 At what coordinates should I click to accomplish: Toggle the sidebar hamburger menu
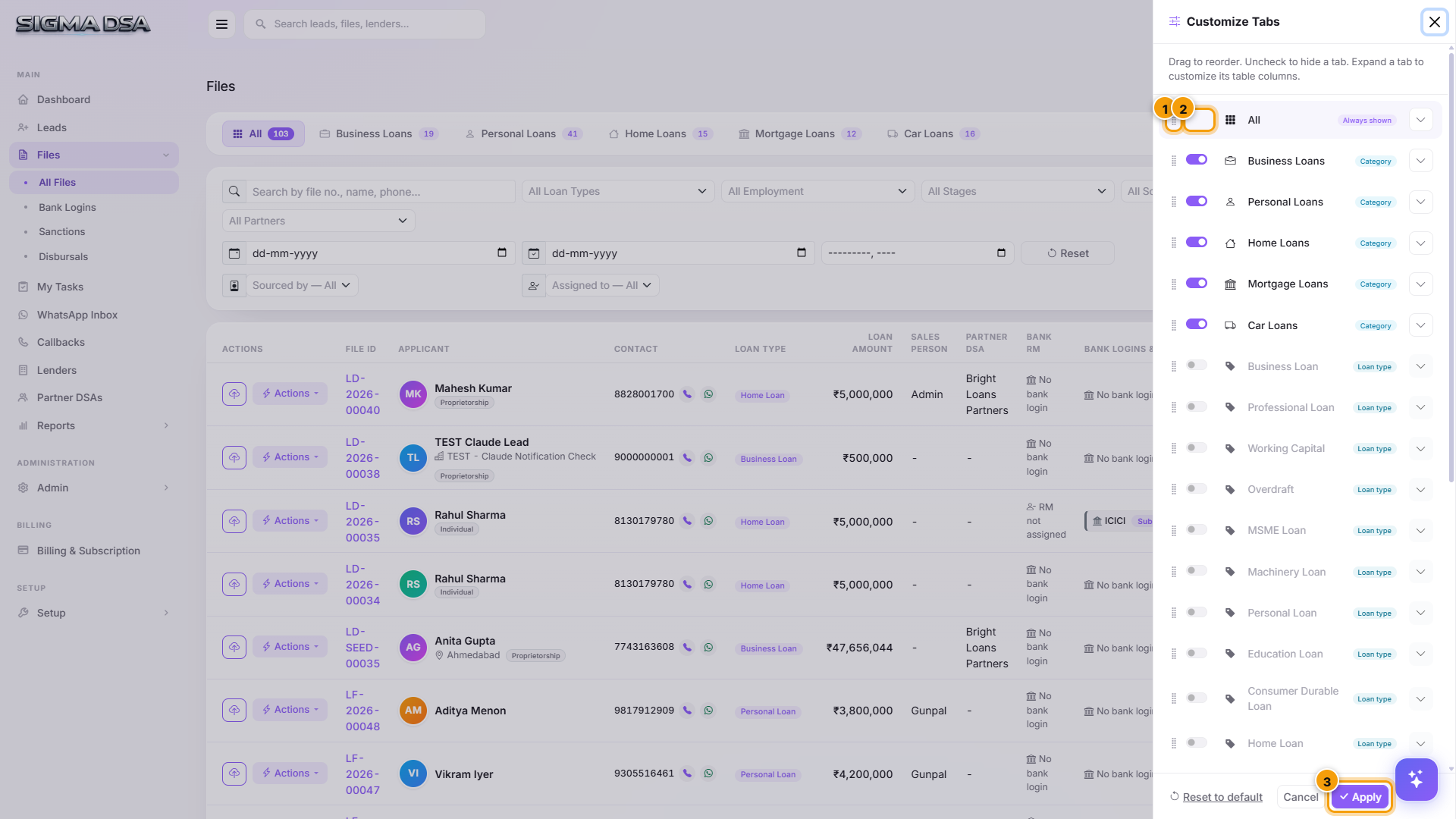pyautogui.click(x=221, y=24)
